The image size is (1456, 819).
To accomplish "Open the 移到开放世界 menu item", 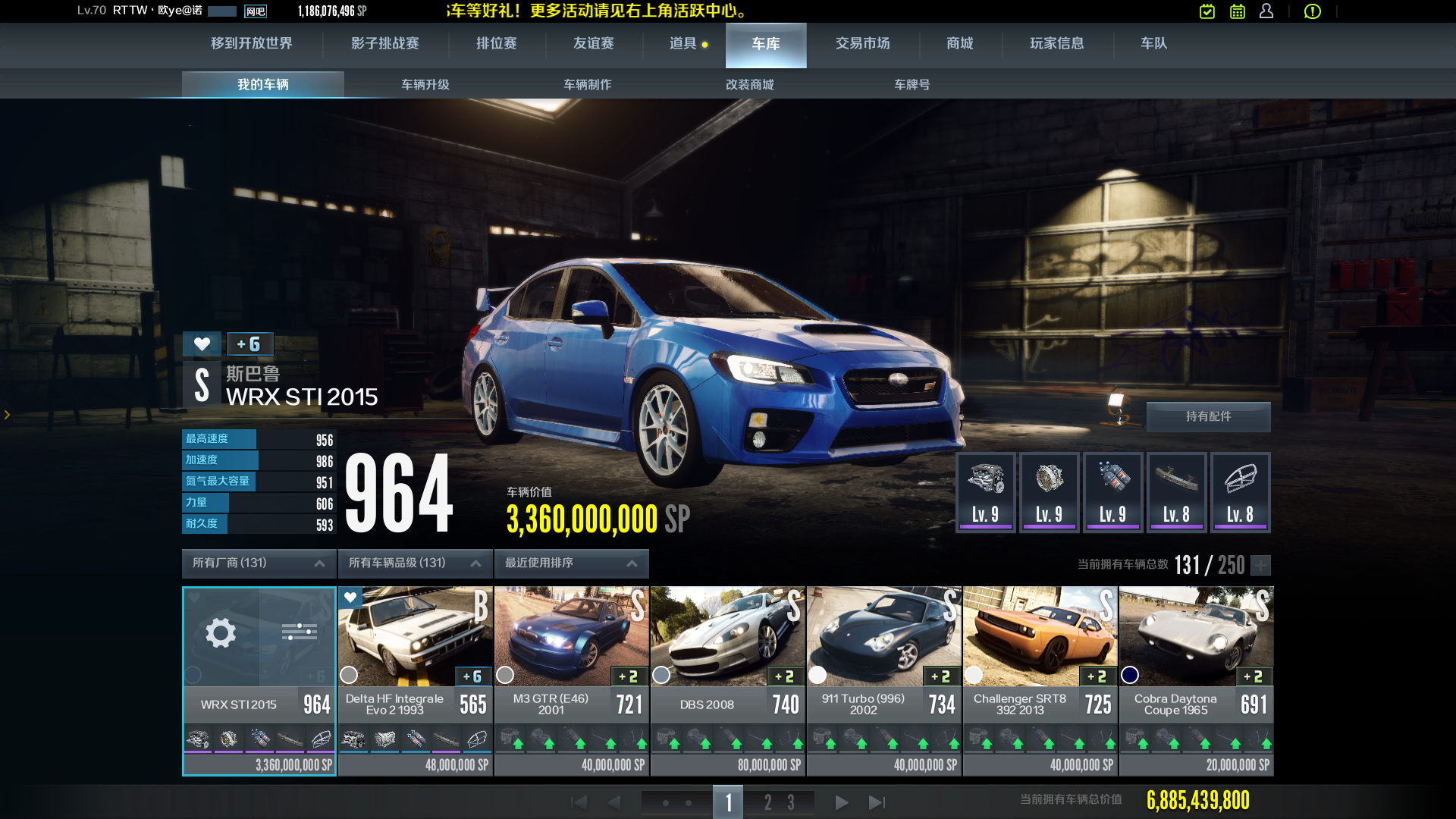I will [x=251, y=44].
